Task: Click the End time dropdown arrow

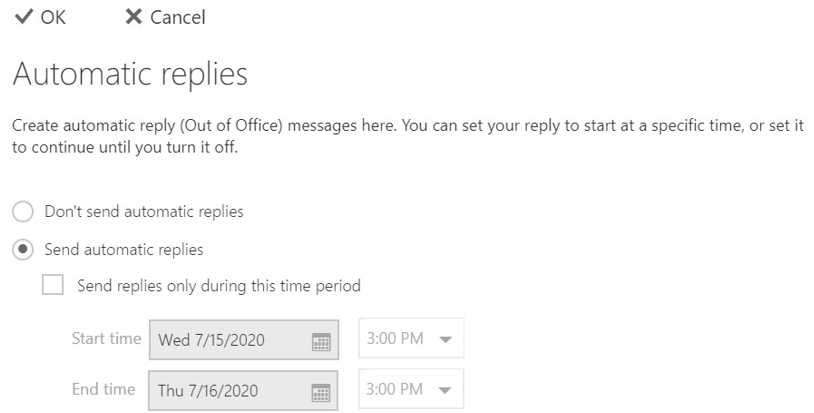Action: click(x=445, y=391)
